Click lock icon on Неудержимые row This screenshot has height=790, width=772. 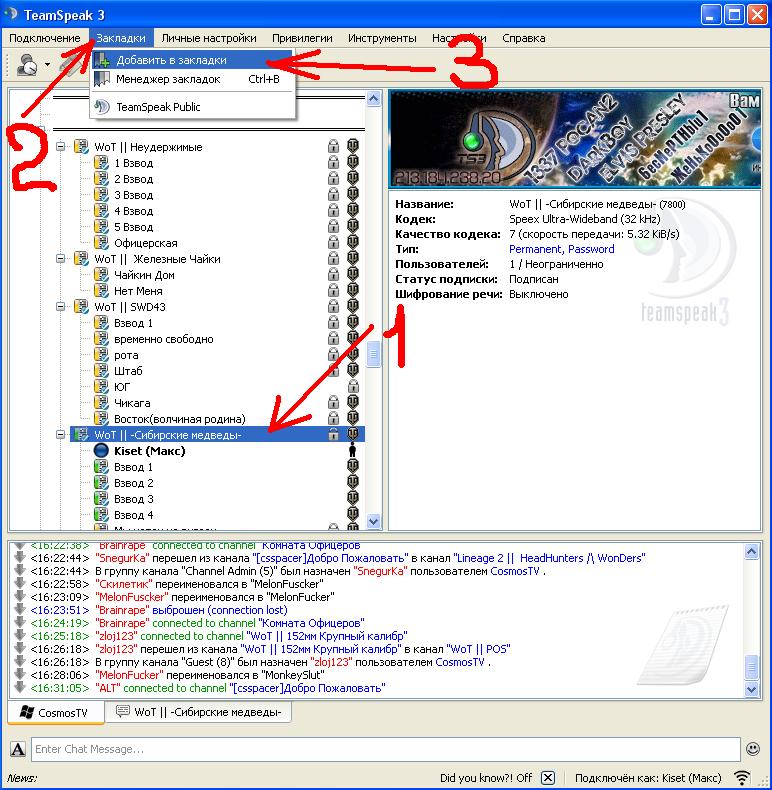click(333, 147)
